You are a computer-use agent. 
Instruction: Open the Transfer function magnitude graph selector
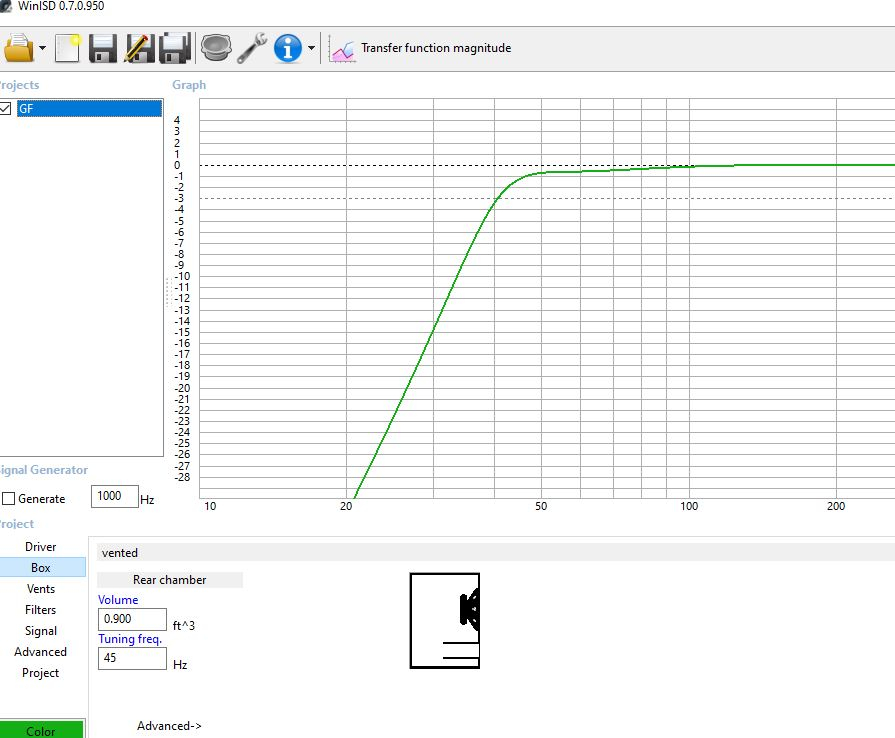pos(421,48)
